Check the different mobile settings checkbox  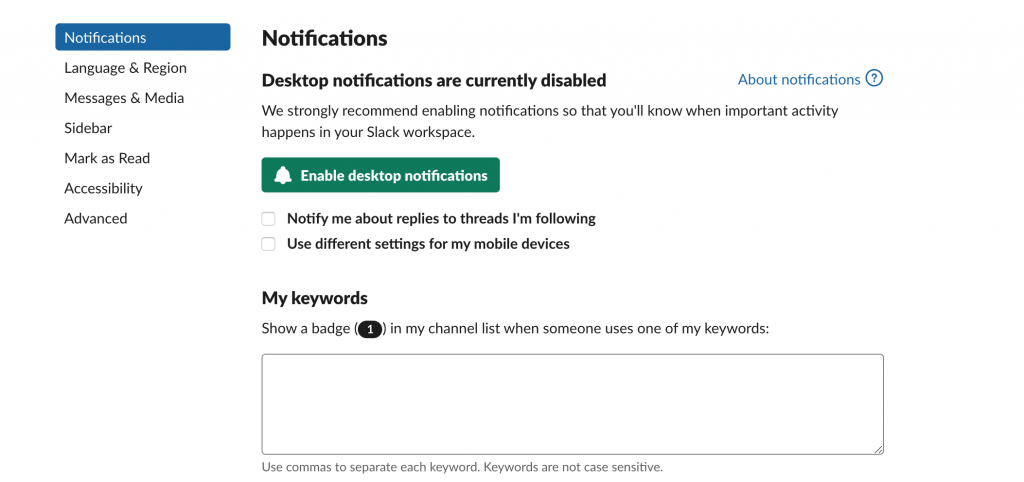pyautogui.click(x=268, y=244)
